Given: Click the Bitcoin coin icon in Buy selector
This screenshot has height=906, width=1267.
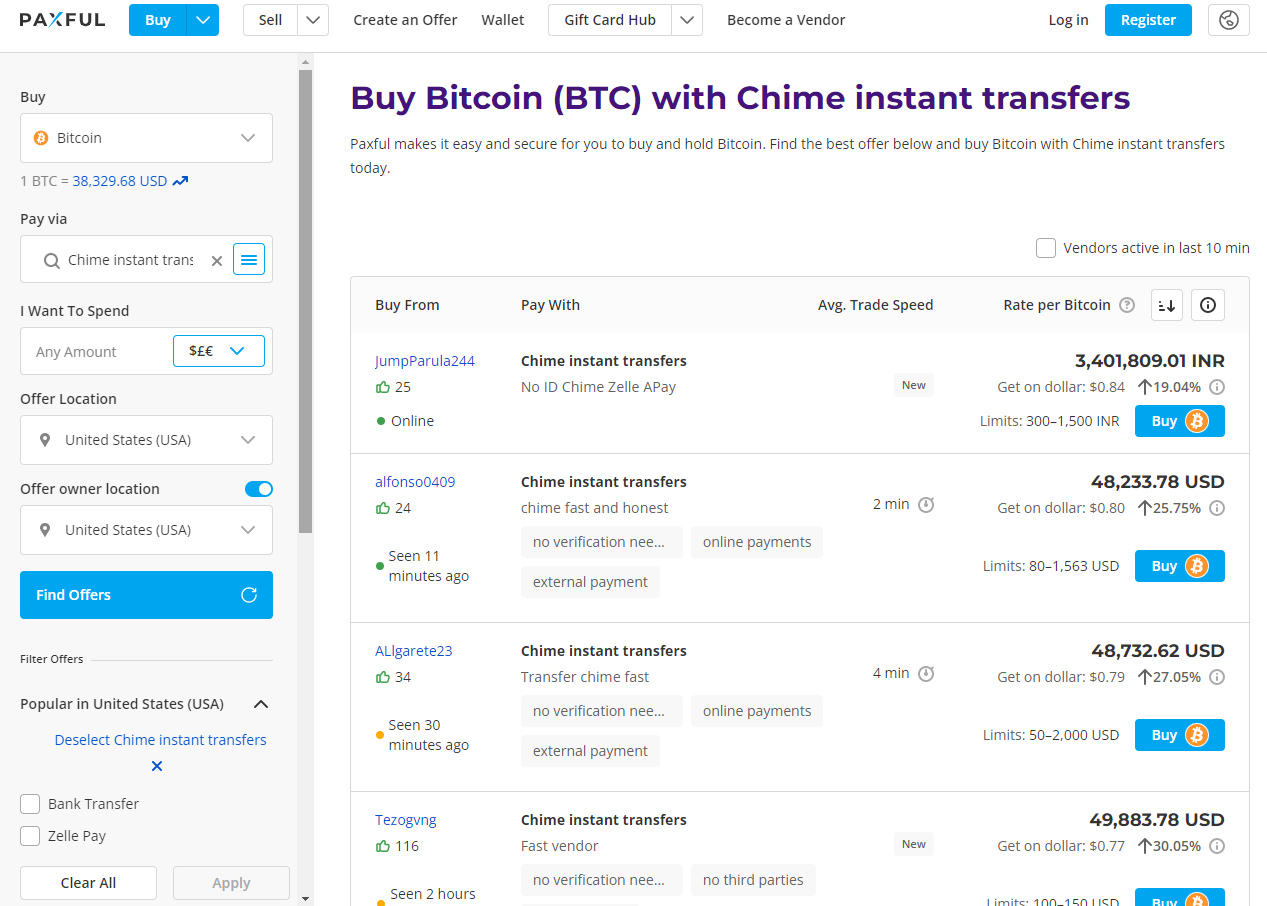Looking at the screenshot, I should pos(41,138).
